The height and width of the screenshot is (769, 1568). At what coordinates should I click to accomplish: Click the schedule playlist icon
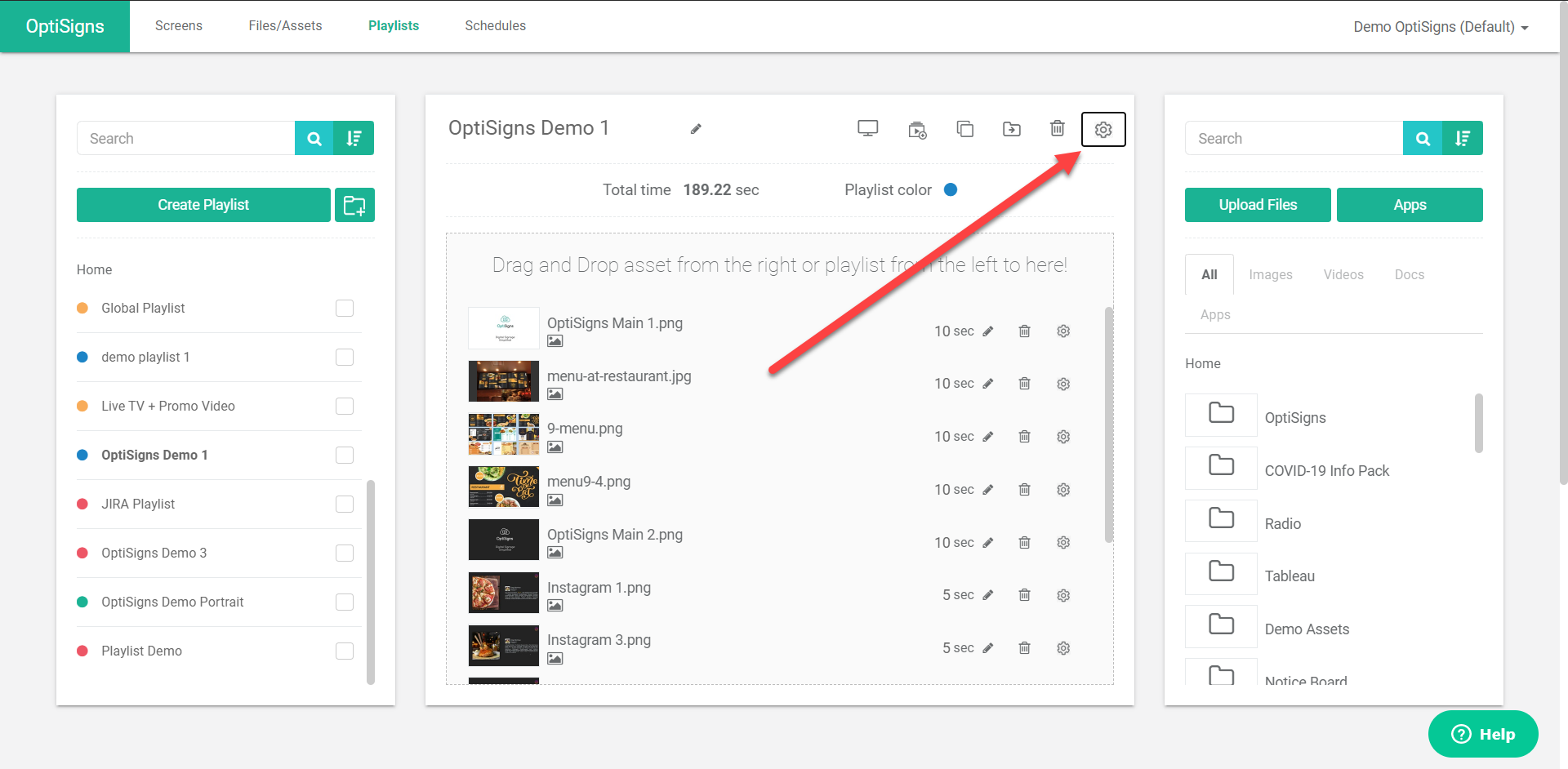[x=917, y=130]
